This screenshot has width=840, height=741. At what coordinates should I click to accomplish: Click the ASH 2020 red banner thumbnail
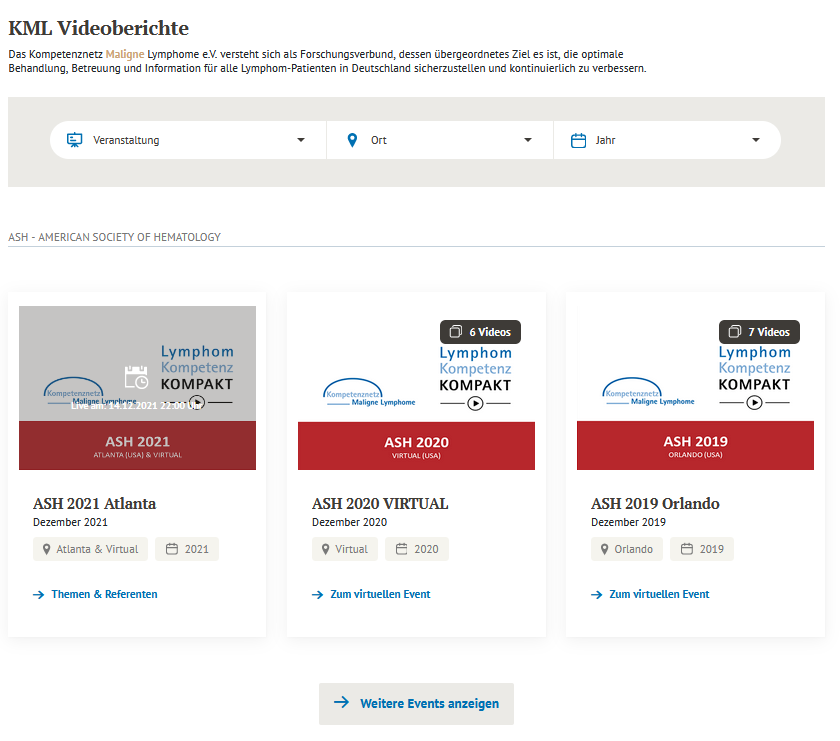[416, 445]
